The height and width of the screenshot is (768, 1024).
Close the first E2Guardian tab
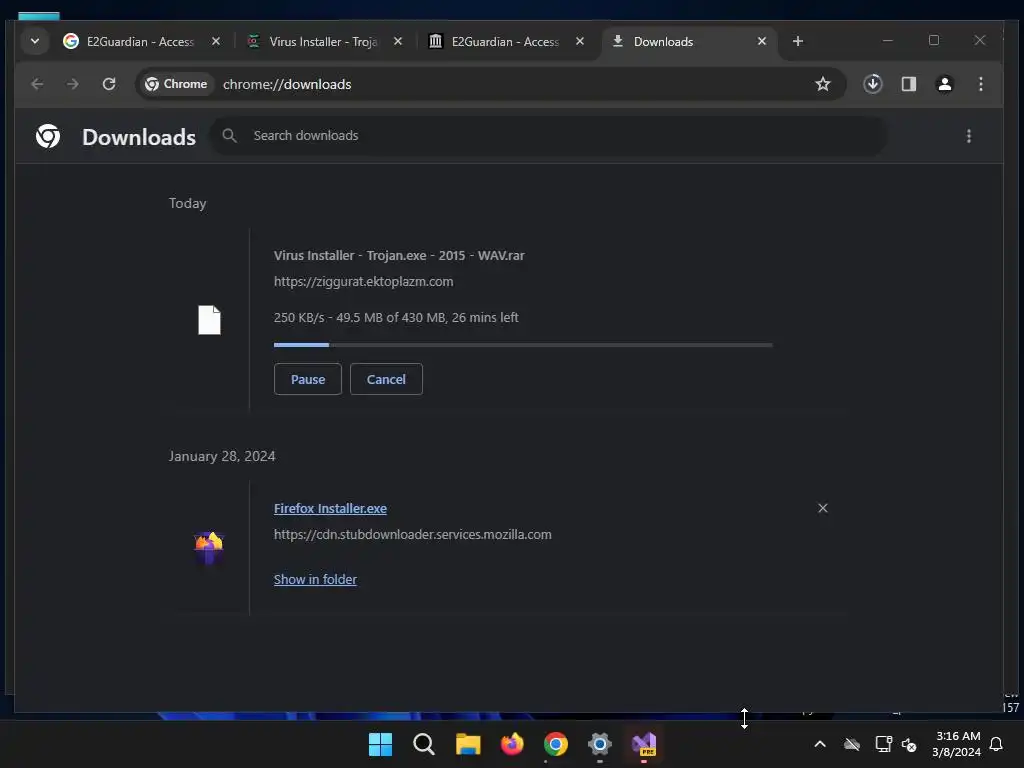pos(216,41)
